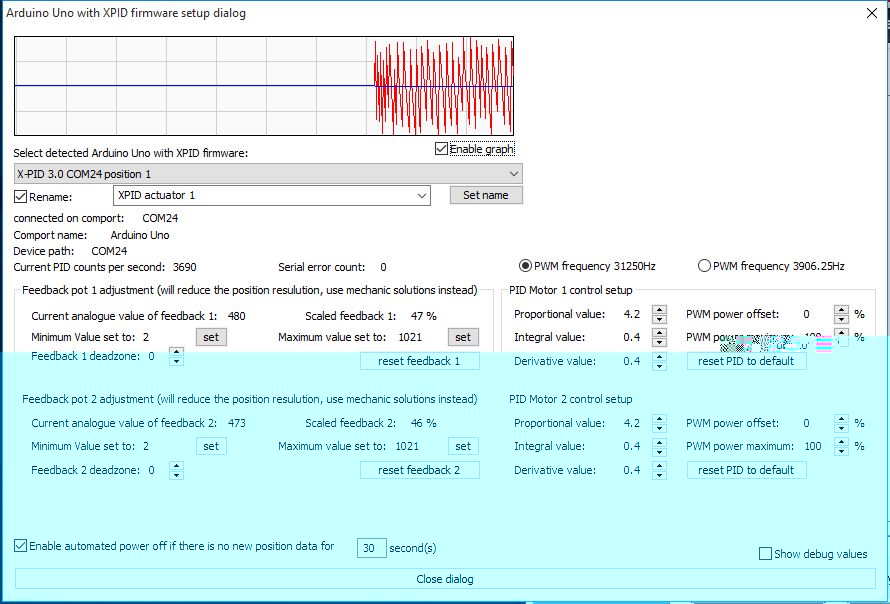Disable the Enable graph checkbox

pos(442,149)
